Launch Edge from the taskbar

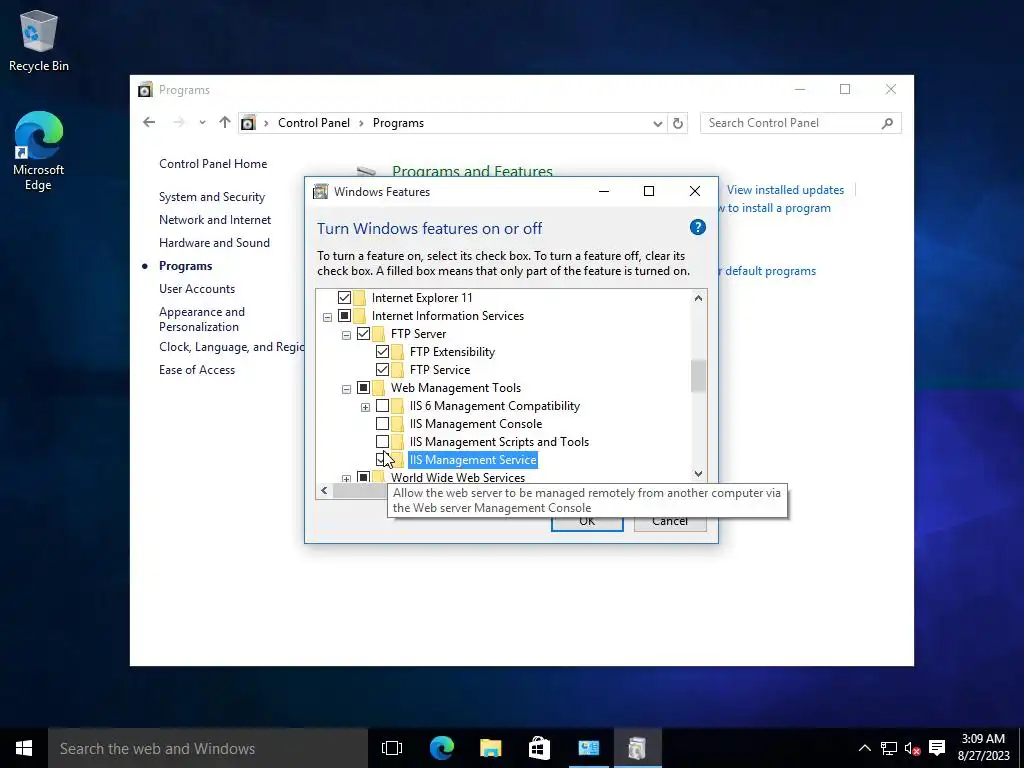(441, 748)
